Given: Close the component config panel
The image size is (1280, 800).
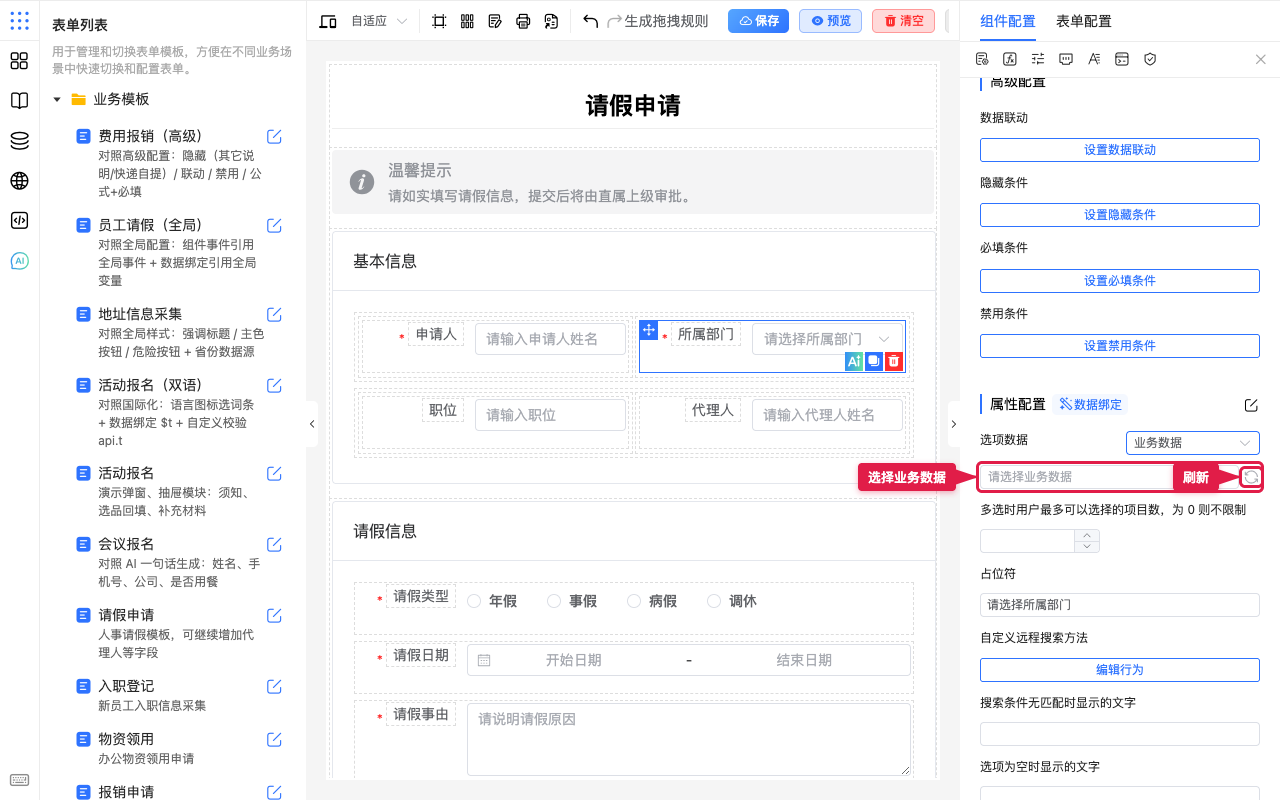Looking at the screenshot, I should coord(1261,59).
